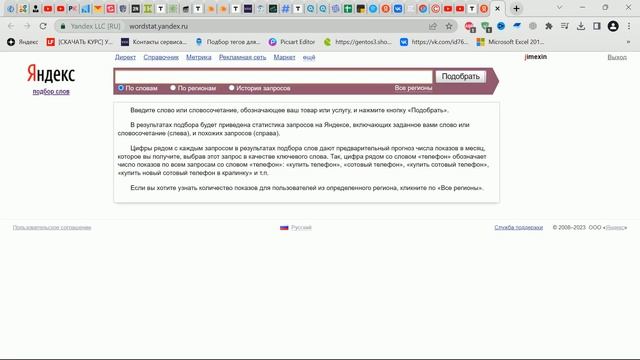Screen dimensions: 640x360
Task: Log out via the Выход link
Action: [x=617, y=57]
